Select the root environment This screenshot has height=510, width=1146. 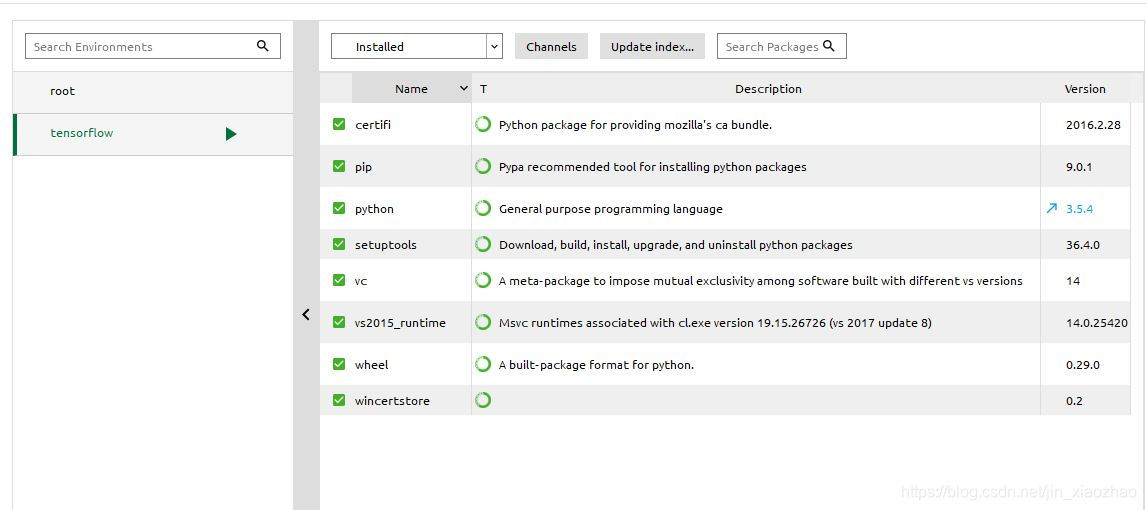tap(153, 91)
